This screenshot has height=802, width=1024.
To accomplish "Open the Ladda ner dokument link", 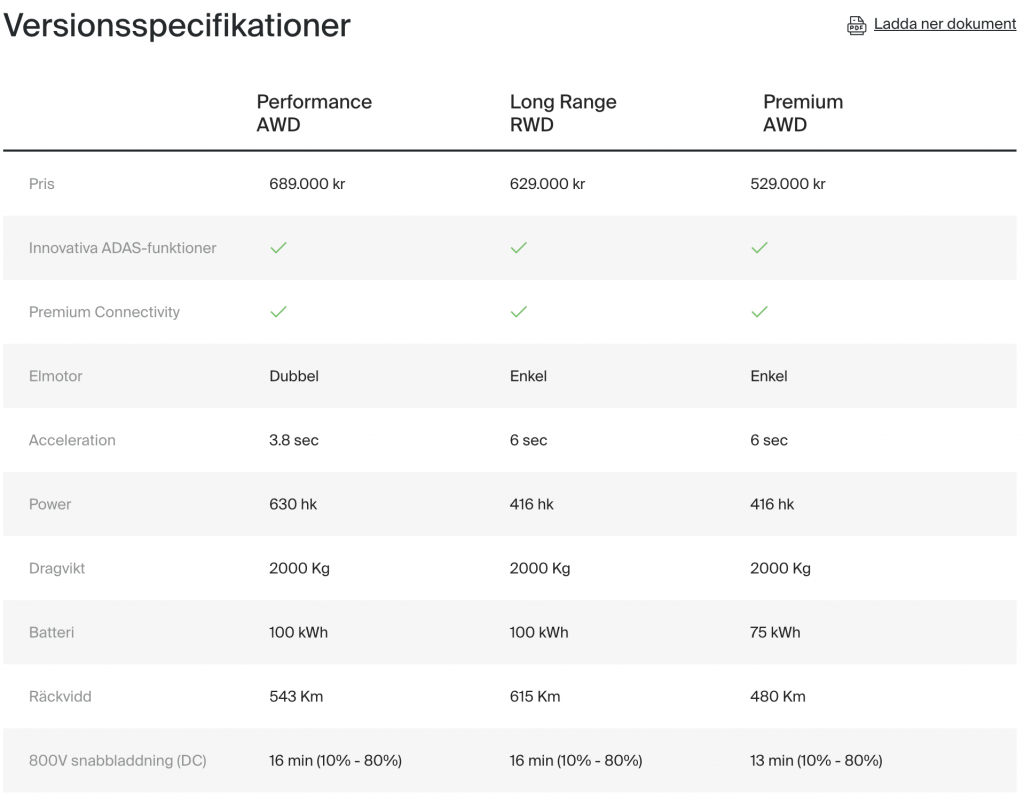I will pos(944,24).
